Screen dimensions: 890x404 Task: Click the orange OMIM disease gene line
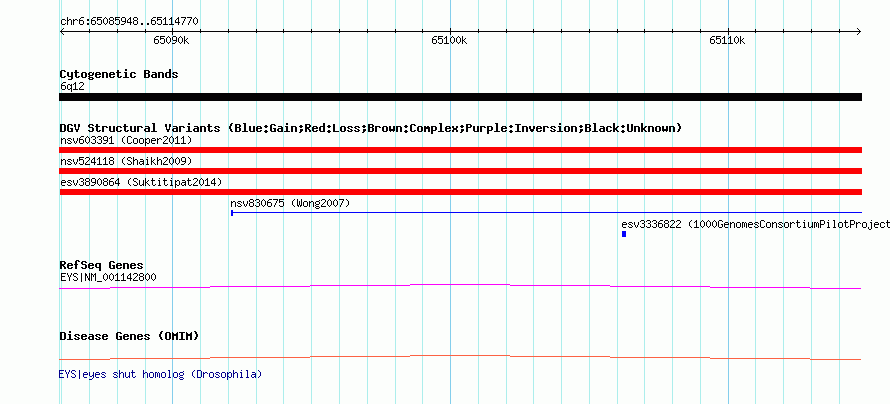click(460, 357)
